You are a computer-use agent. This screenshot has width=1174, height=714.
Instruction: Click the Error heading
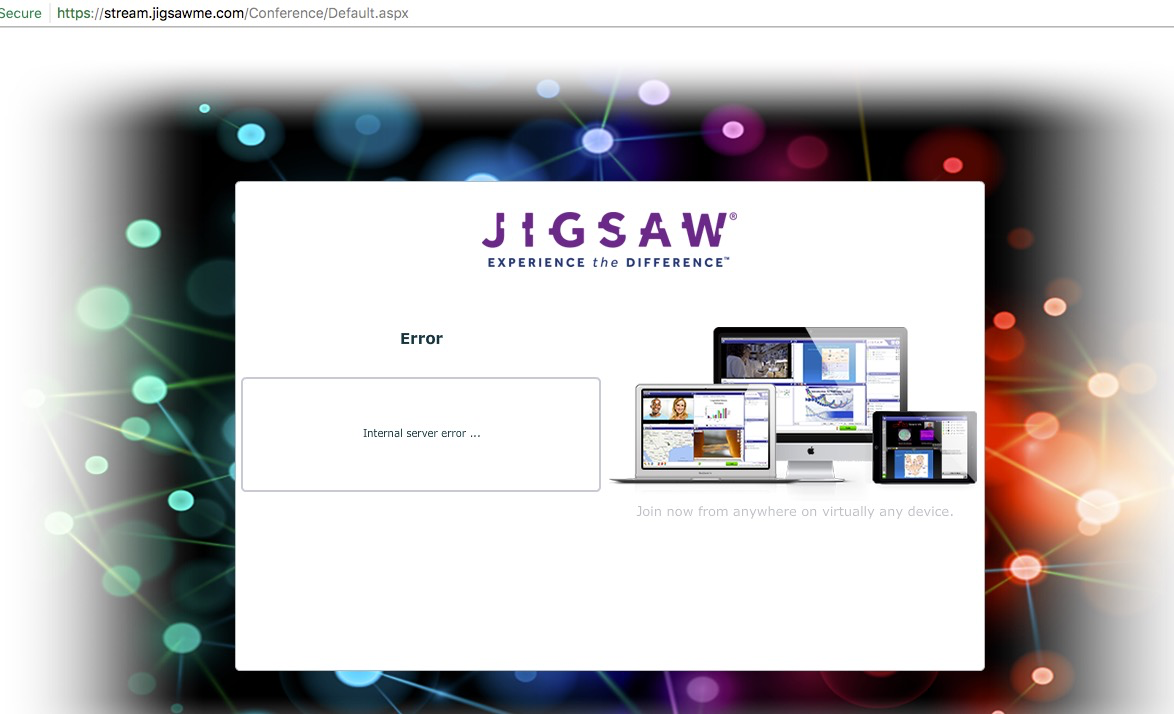(421, 339)
